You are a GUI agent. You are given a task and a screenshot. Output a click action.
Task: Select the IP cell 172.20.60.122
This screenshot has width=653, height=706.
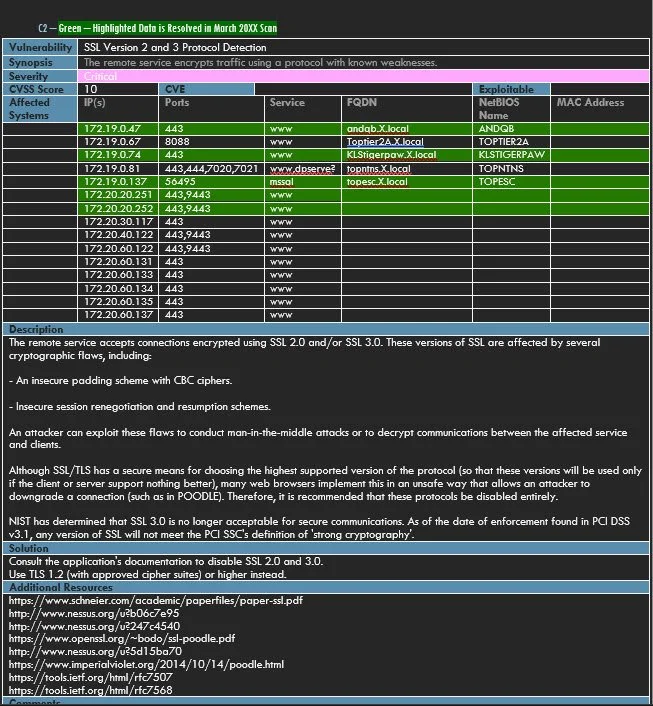click(x=118, y=249)
